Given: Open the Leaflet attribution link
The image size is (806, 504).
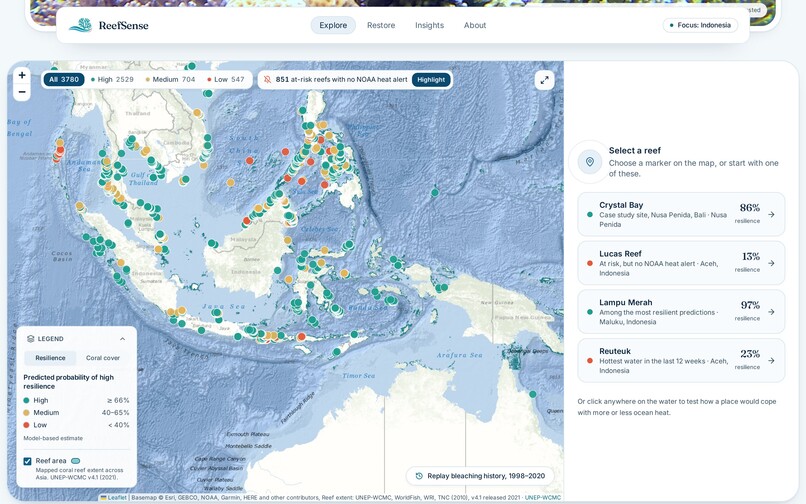Looking at the screenshot, I should point(114,497).
